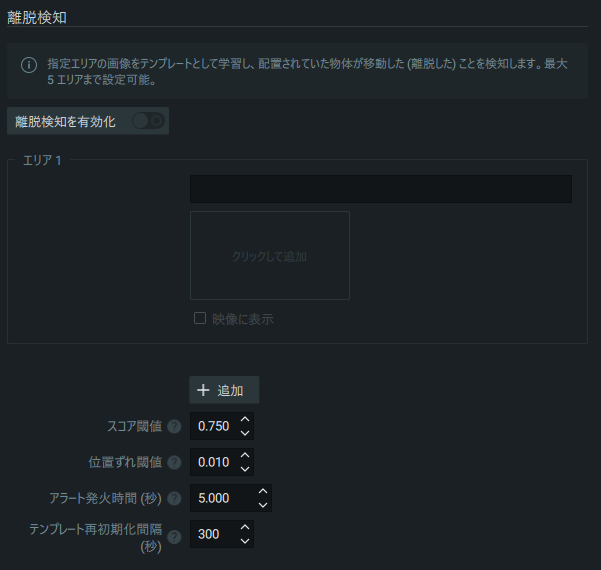Click the スコア閾値 label text

click(135, 426)
